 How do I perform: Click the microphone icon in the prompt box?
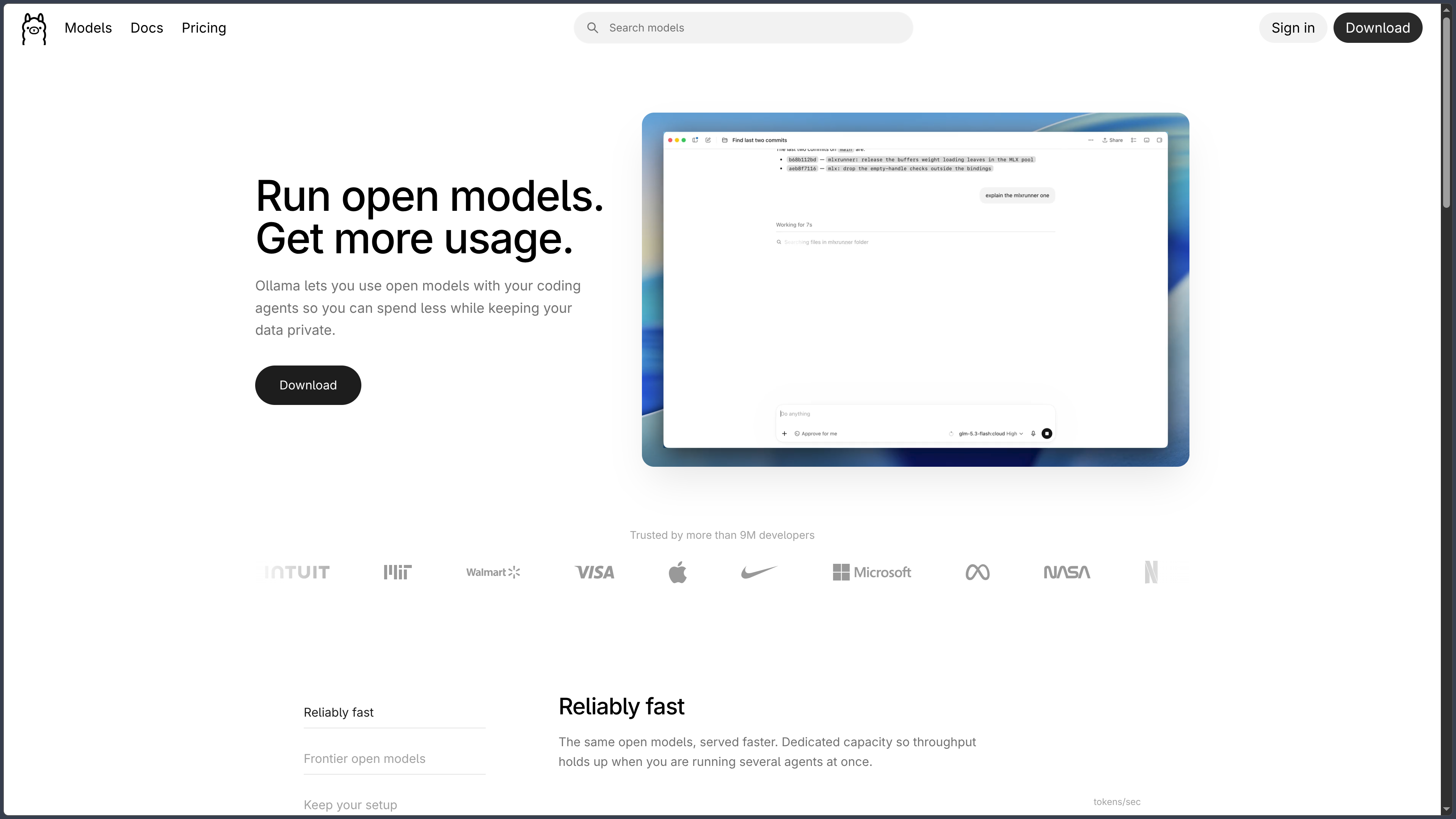[1033, 433]
